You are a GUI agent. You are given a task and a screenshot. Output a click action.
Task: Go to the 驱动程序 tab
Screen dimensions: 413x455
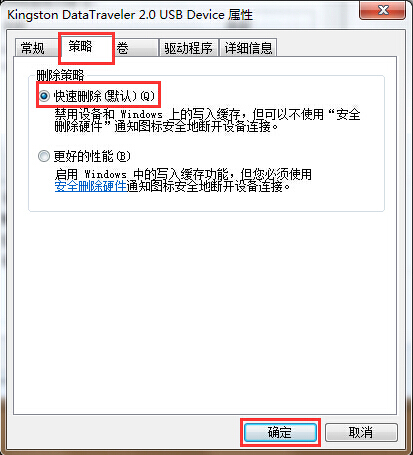tap(188, 48)
